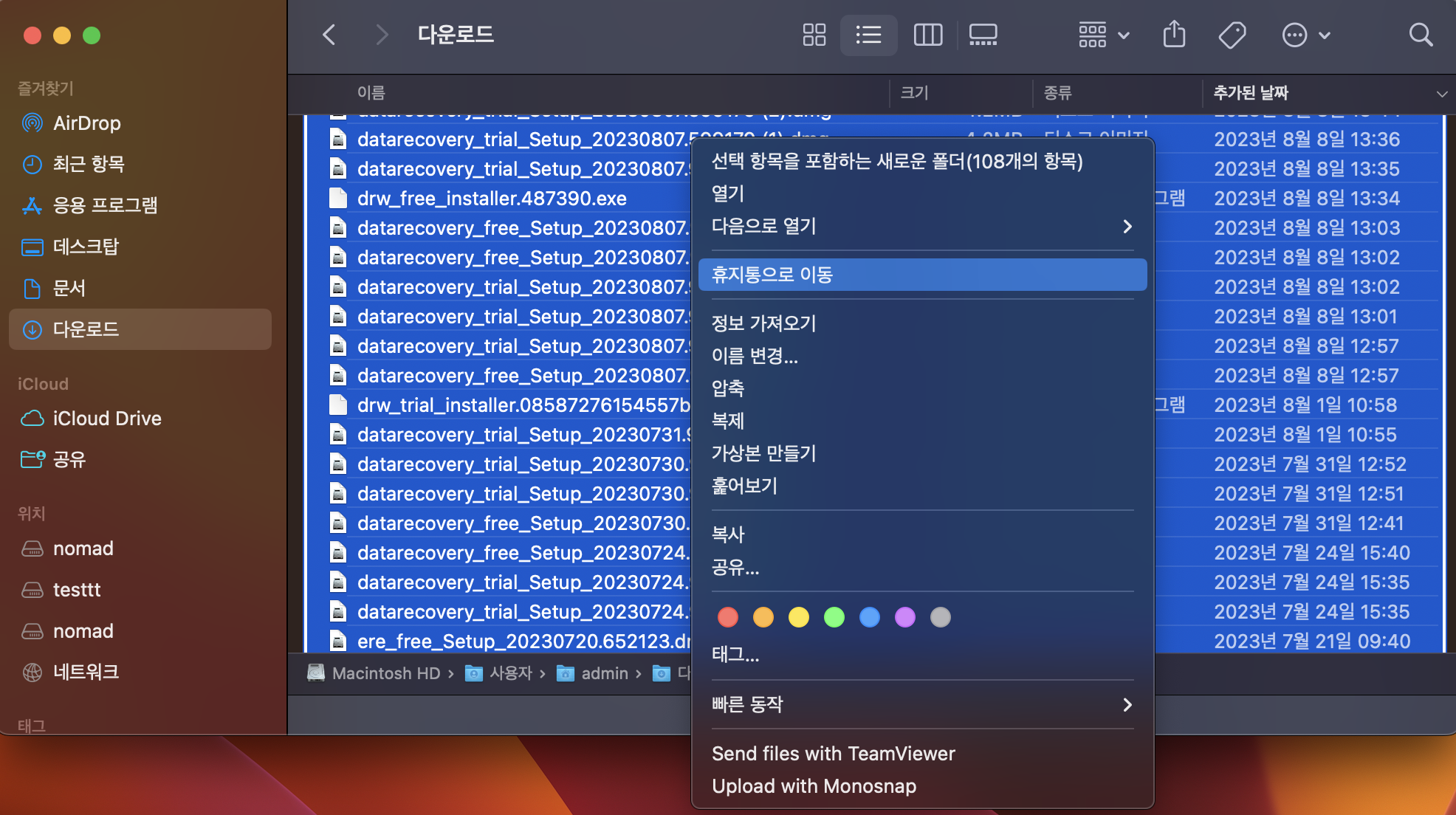Click Macintosh HD in breadcrumb path
The image size is (1456, 815).
(x=385, y=673)
